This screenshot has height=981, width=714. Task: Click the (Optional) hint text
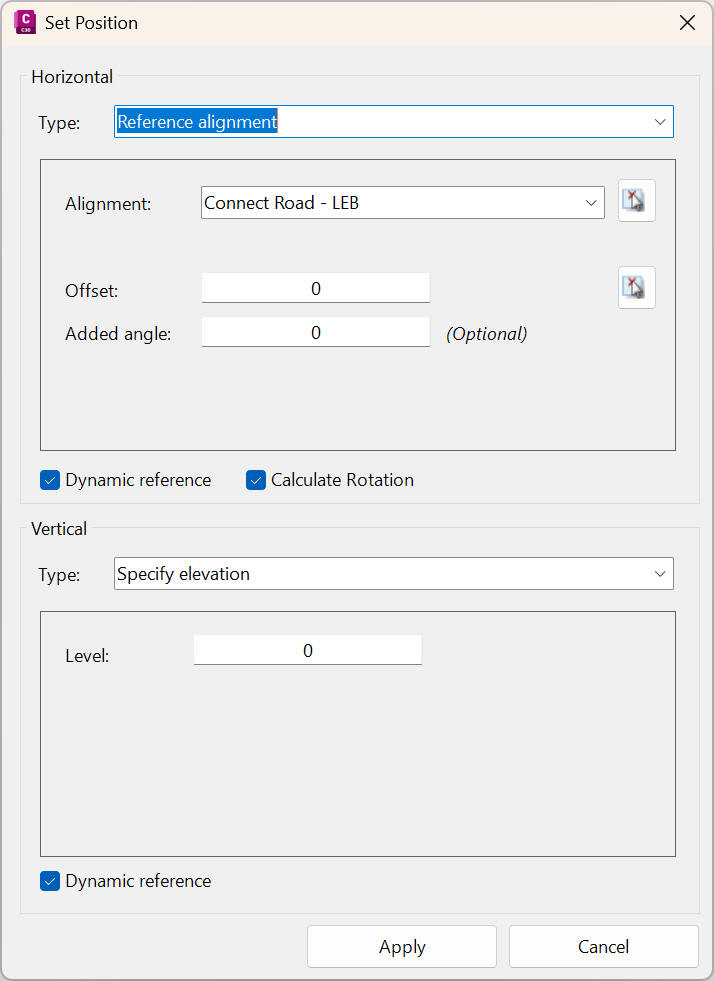pyautogui.click(x=486, y=334)
